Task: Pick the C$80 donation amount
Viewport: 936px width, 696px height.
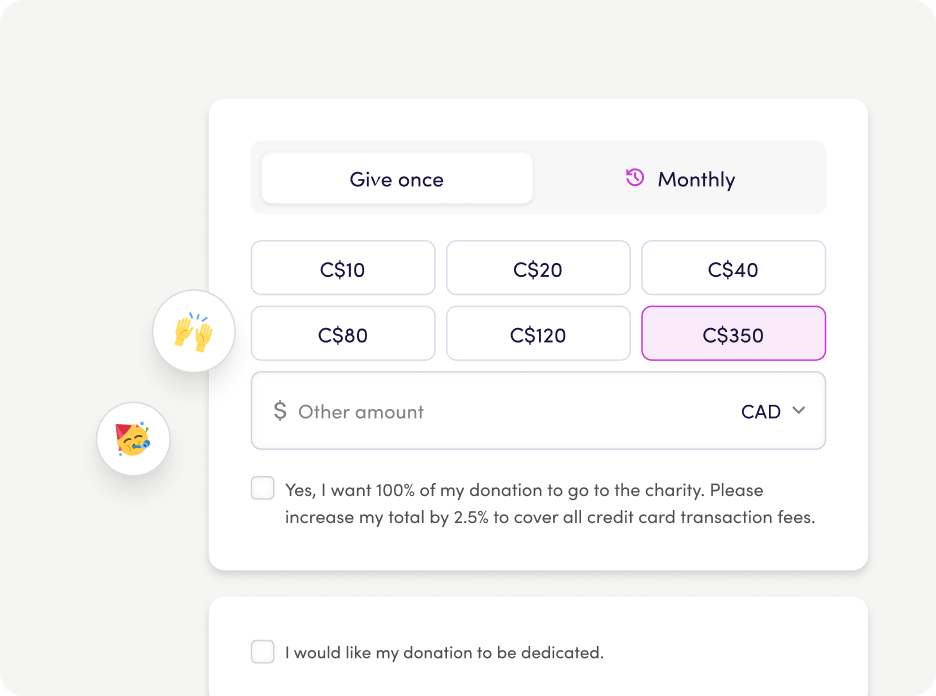Action: point(343,335)
